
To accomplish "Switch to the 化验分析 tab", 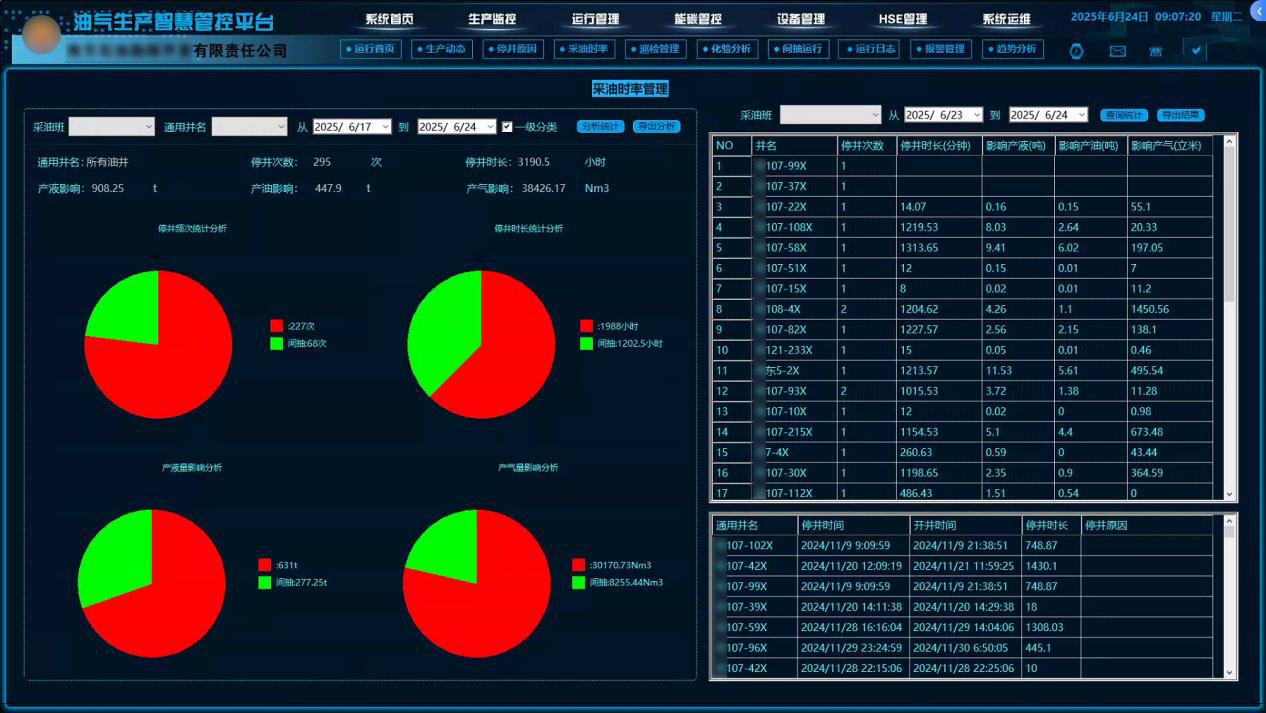I will tap(727, 49).
